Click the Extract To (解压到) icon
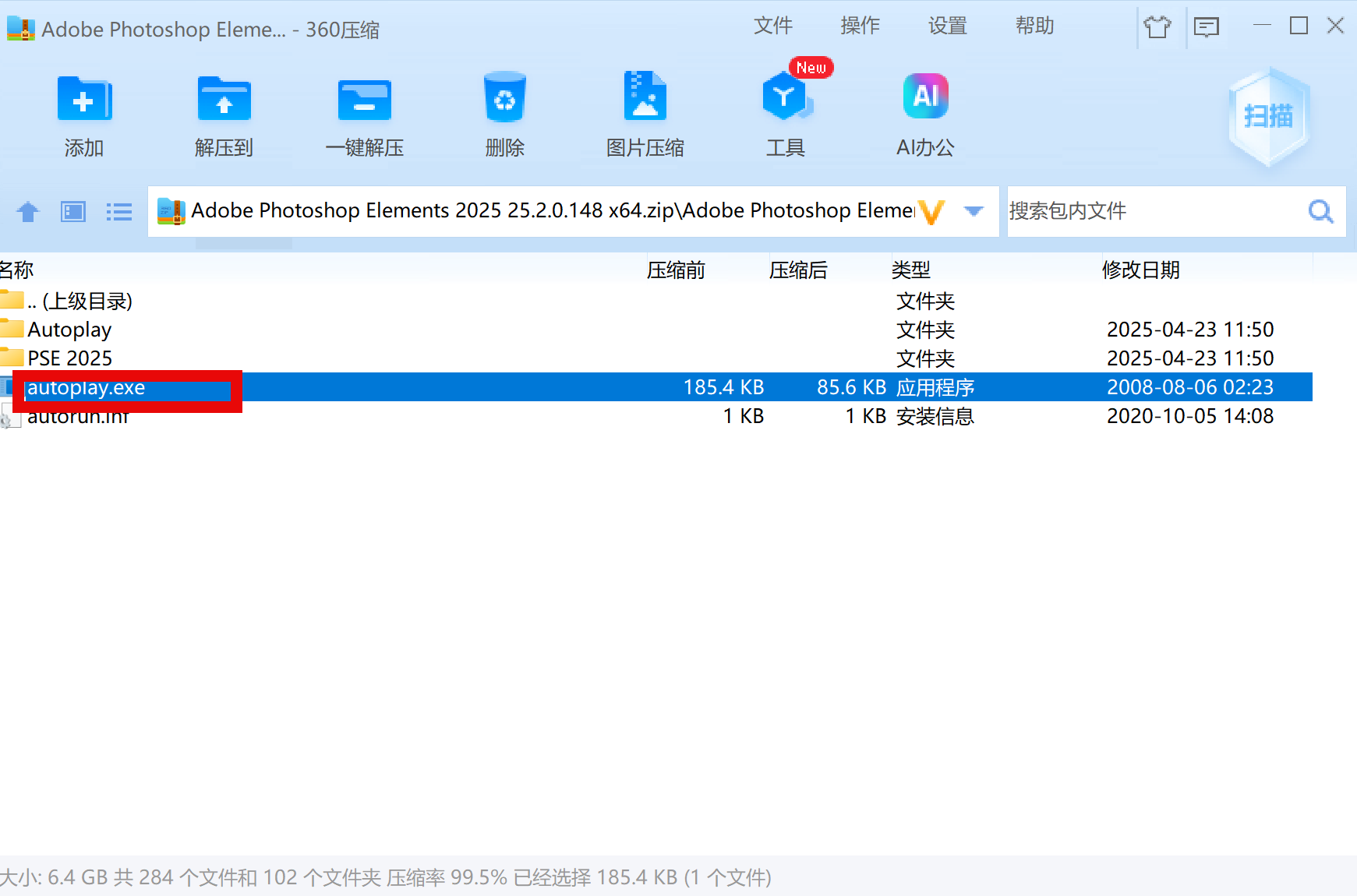This screenshot has height=896, width=1357. (224, 100)
